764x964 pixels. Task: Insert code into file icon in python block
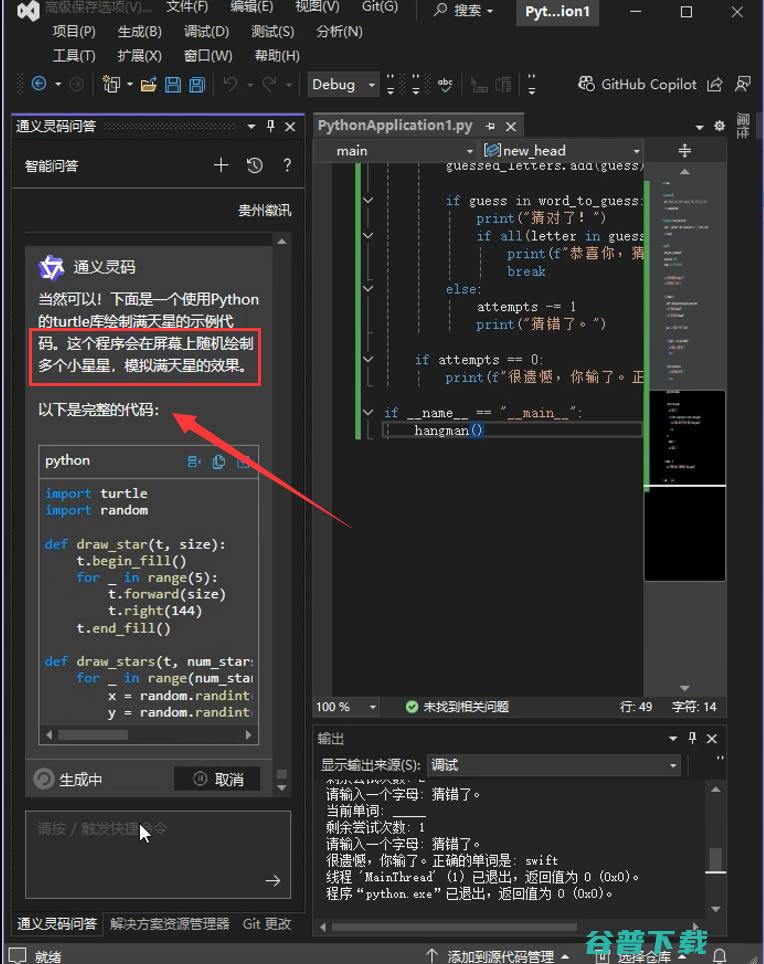(x=194, y=461)
